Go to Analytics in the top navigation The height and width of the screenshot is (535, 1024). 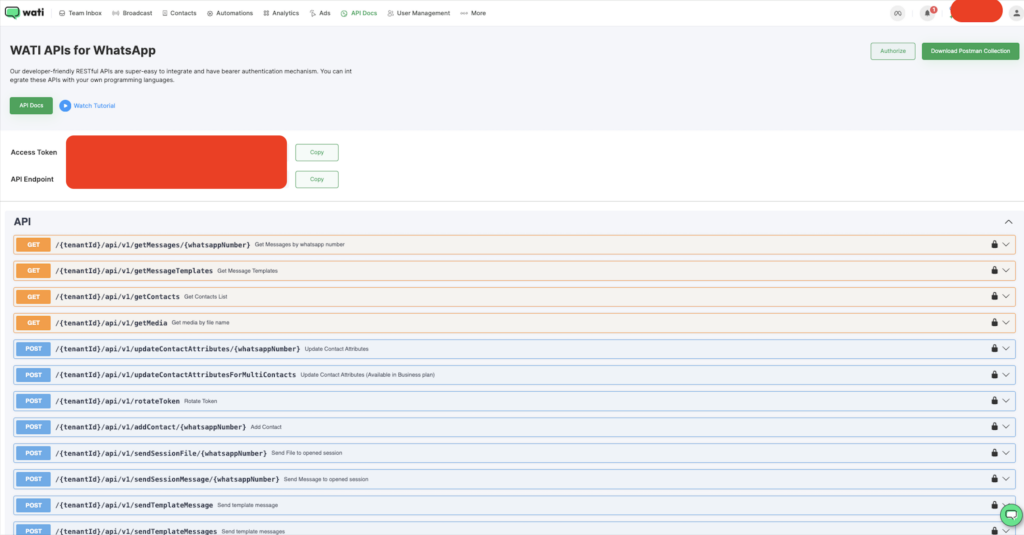(281, 13)
